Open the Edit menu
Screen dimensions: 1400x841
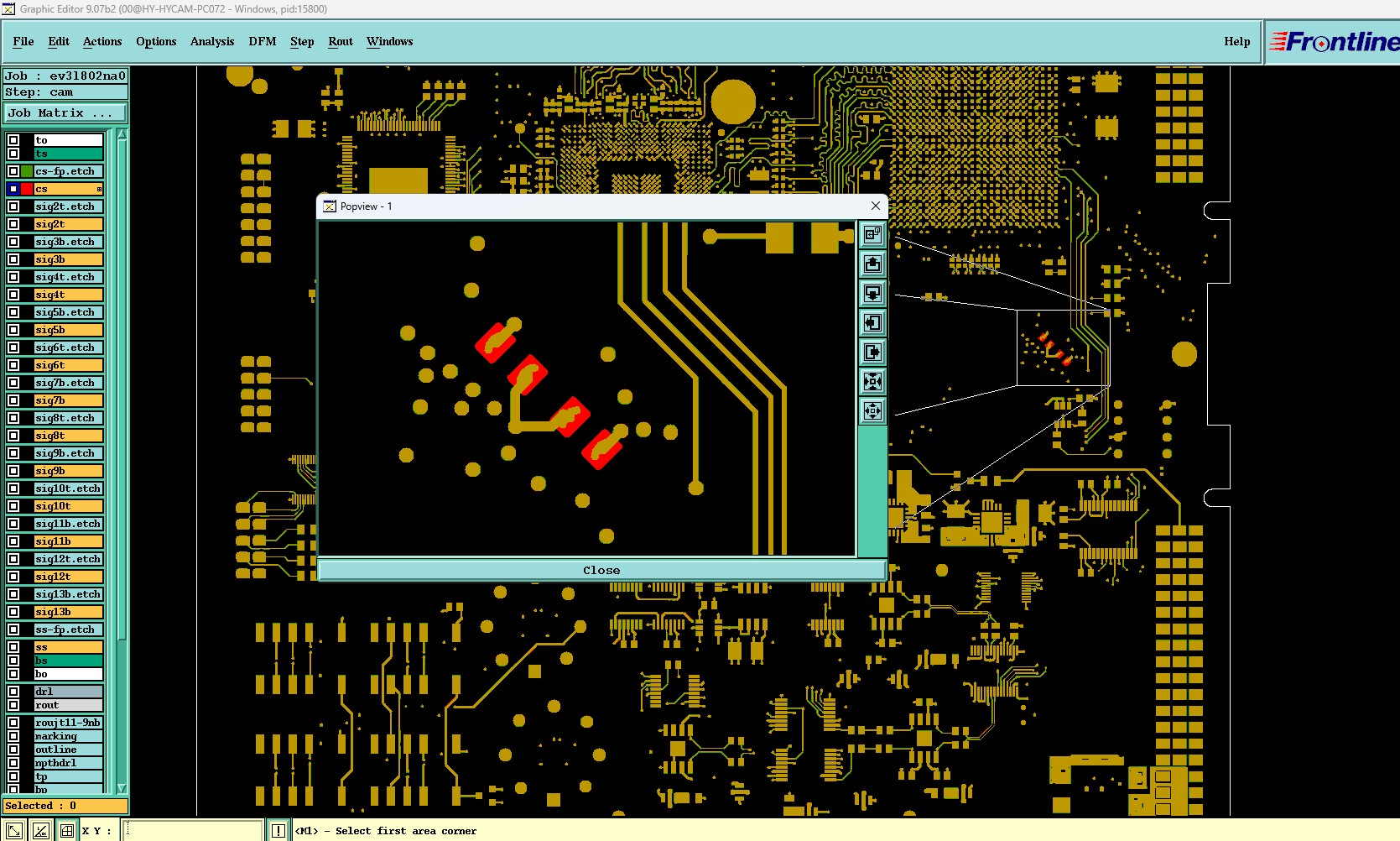pyautogui.click(x=59, y=41)
